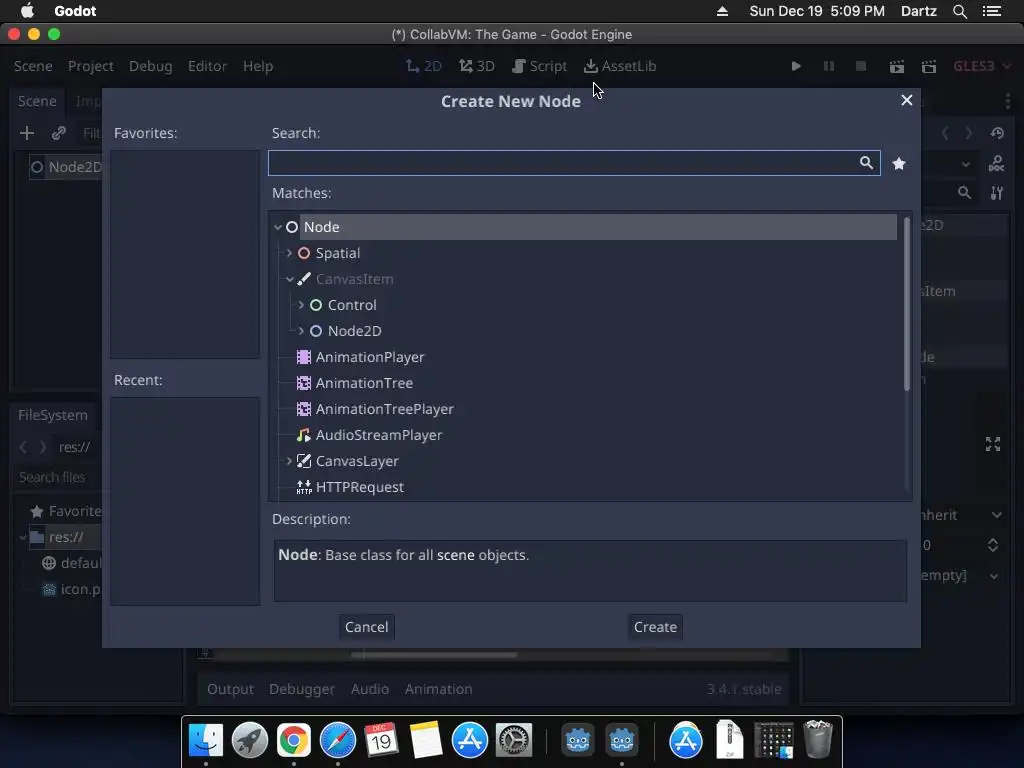Open the Debugger bottom panel
This screenshot has width=1024, height=768.
point(302,689)
